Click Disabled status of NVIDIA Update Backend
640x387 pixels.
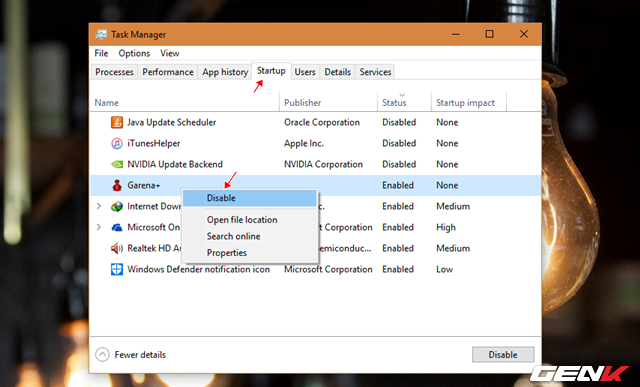point(399,164)
